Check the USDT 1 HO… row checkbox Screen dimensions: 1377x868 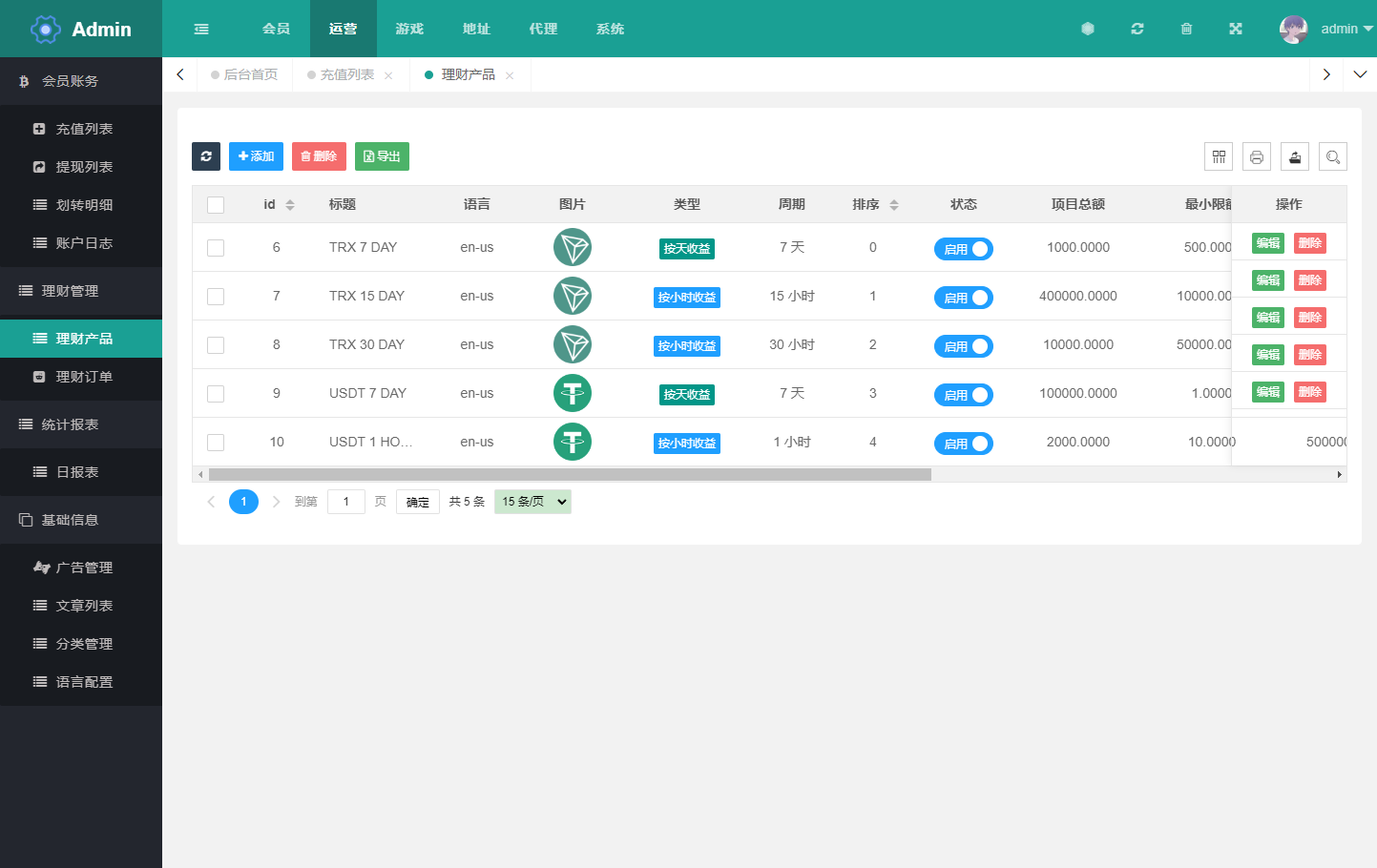pyautogui.click(x=216, y=443)
